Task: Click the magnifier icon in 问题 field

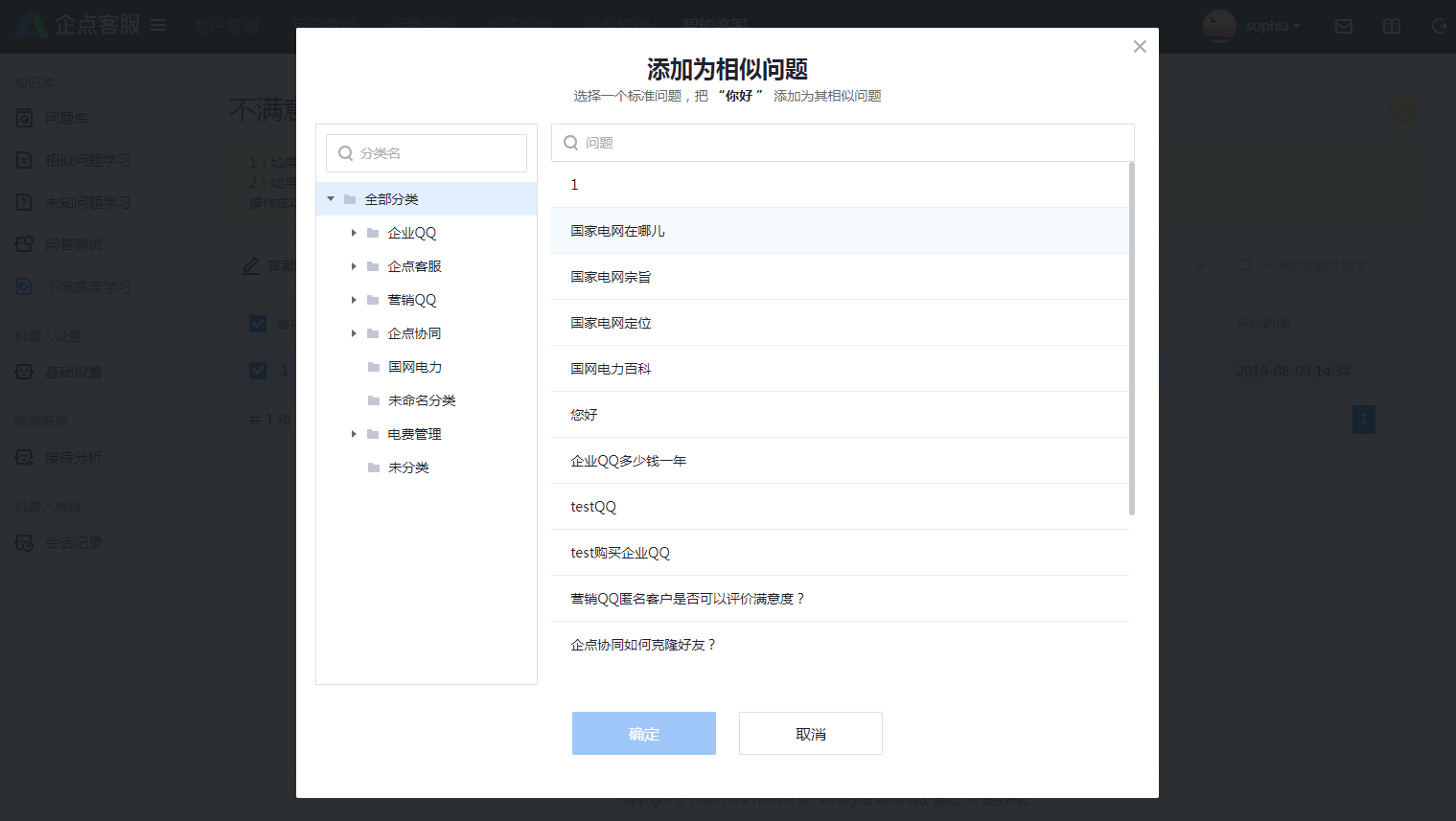Action: pos(570,143)
